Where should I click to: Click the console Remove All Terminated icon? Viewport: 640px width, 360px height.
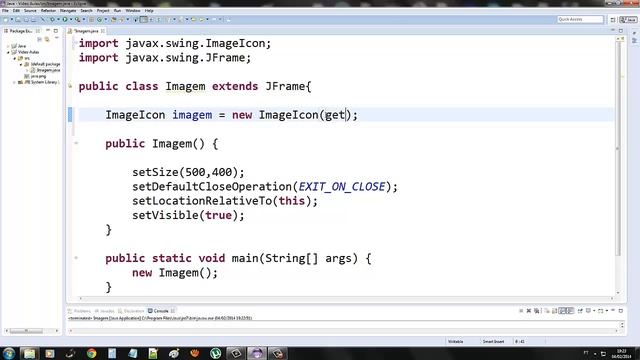536,311
